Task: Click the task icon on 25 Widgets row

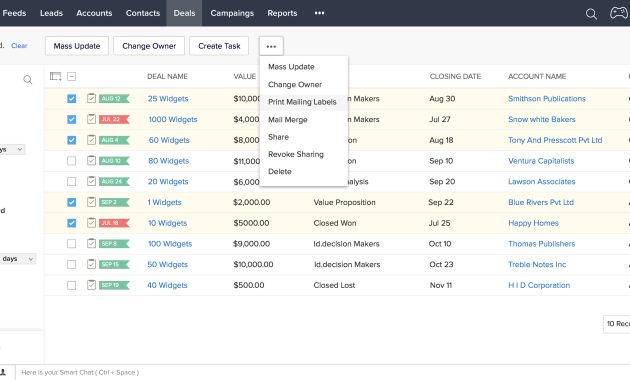Action: point(91,98)
